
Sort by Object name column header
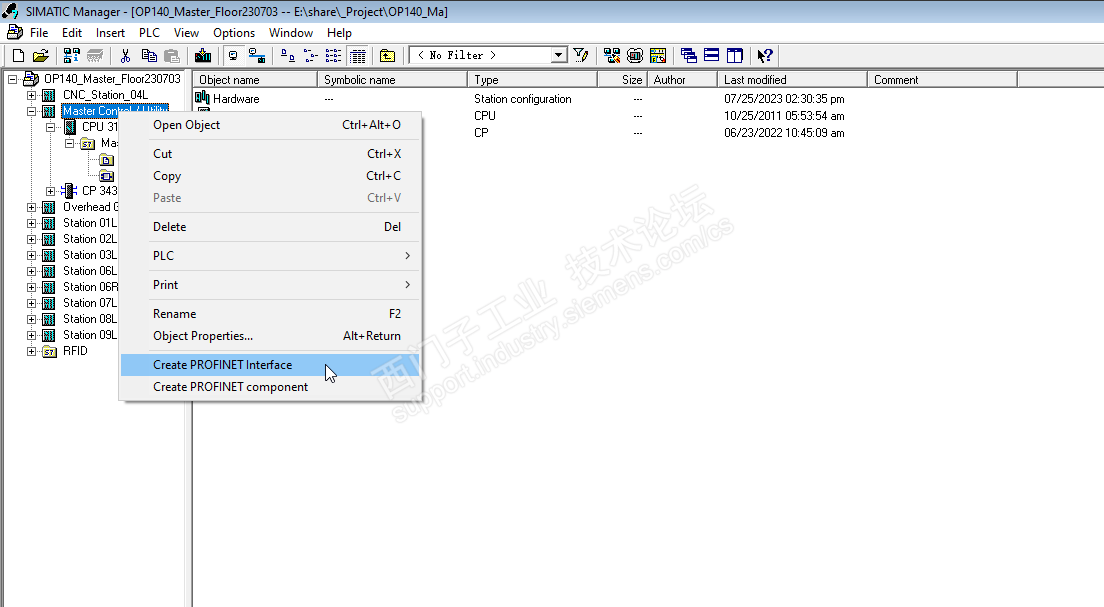(x=255, y=80)
